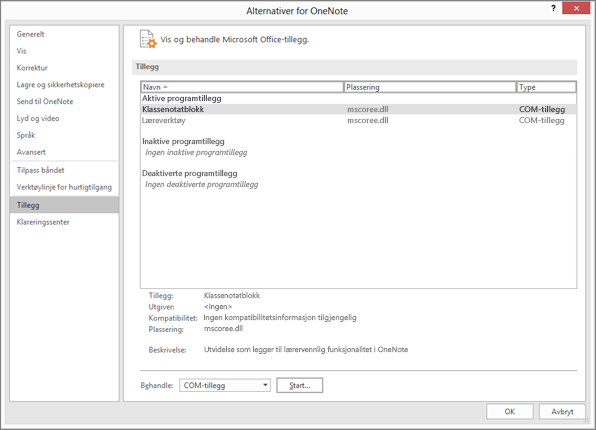Image resolution: width=596 pixels, height=430 pixels.
Task: Sort add-ins by Type column header
Action: 546,87
